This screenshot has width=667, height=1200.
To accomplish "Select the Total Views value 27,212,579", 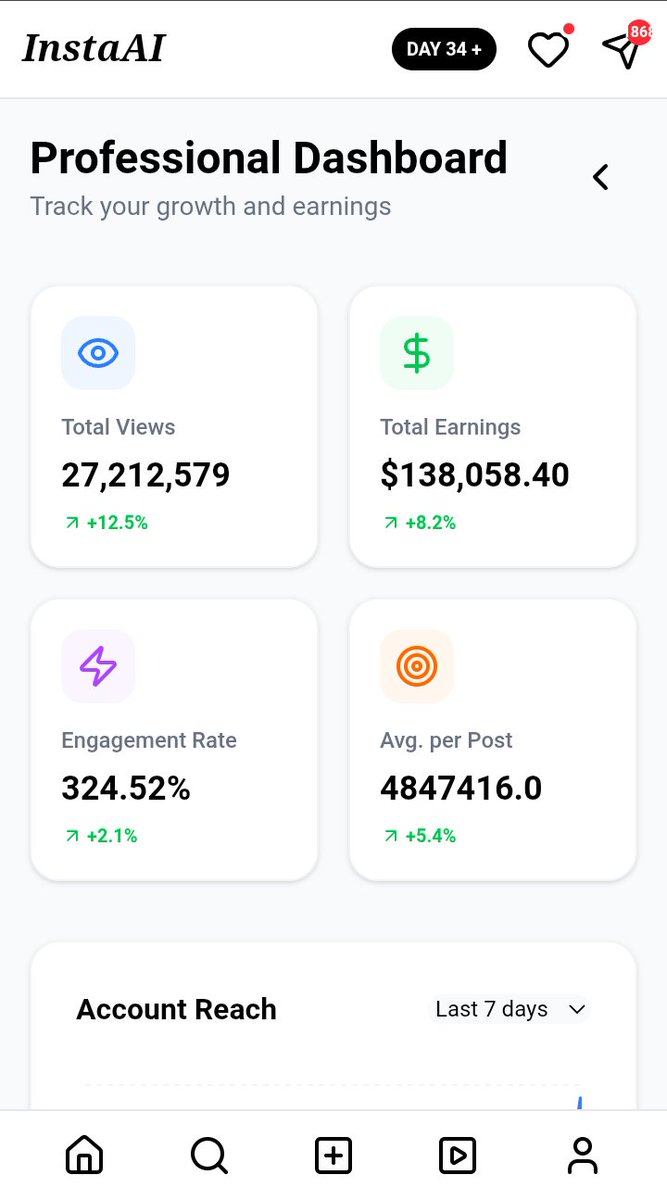I will 146,475.
